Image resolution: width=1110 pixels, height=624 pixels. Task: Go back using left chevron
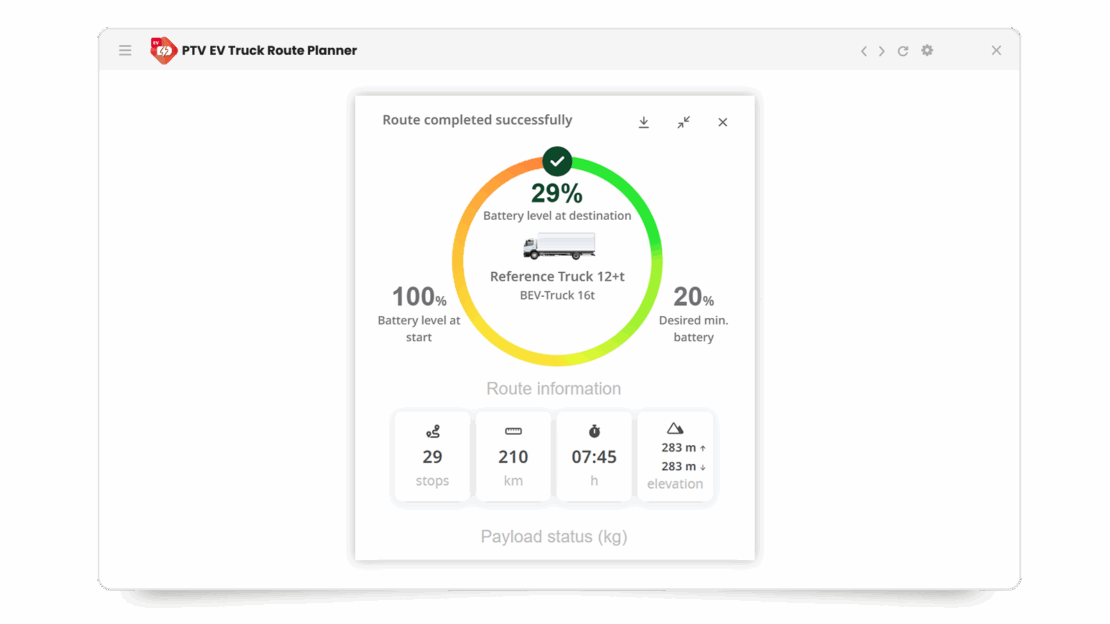pyautogui.click(x=864, y=51)
